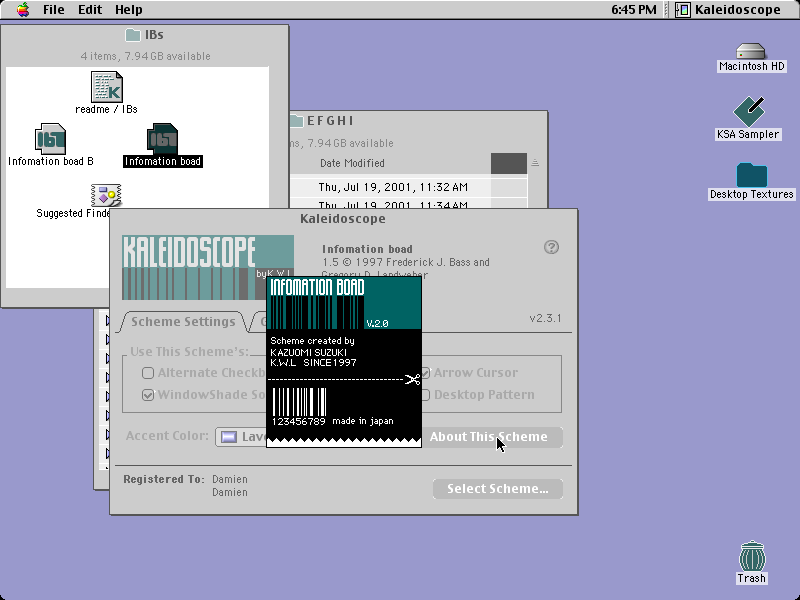Open the Help menu
The image size is (800, 600).
[x=129, y=9]
